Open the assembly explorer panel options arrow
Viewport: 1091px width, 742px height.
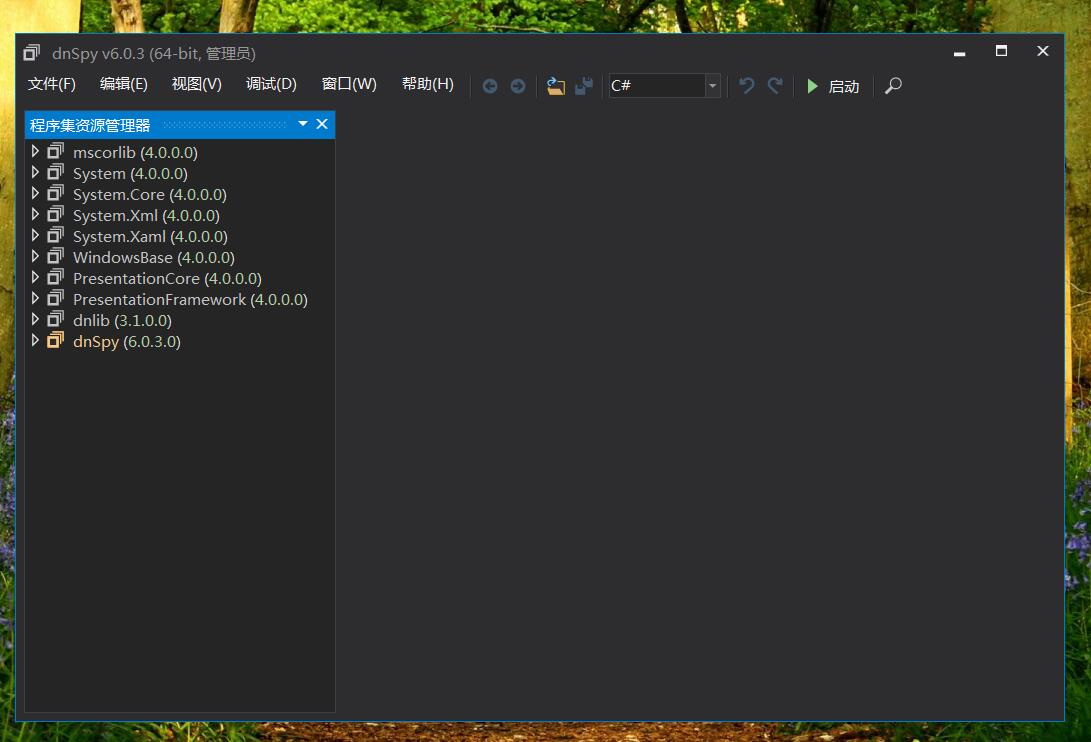(x=303, y=124)
